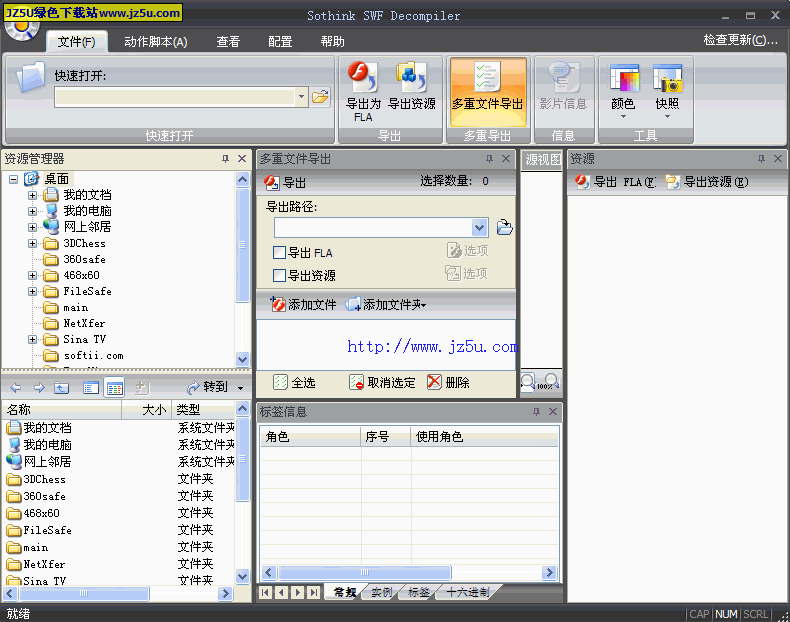Switch to details view icon in explorer

pos(114,387)
